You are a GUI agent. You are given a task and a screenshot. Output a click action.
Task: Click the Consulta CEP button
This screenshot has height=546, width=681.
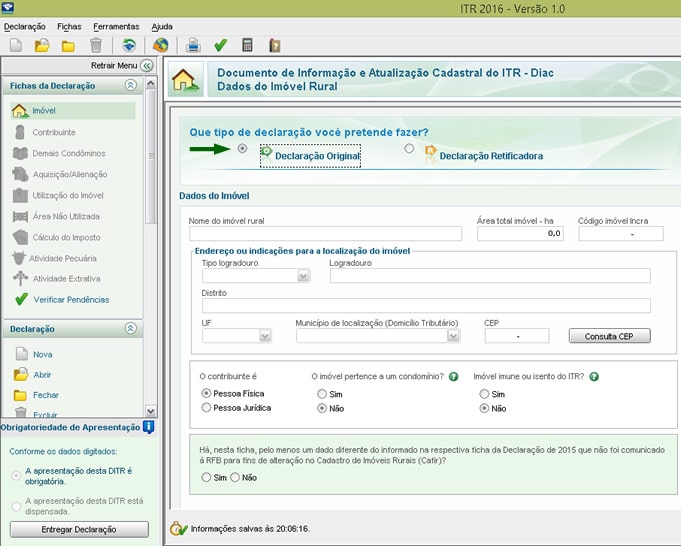pos(610,336)
